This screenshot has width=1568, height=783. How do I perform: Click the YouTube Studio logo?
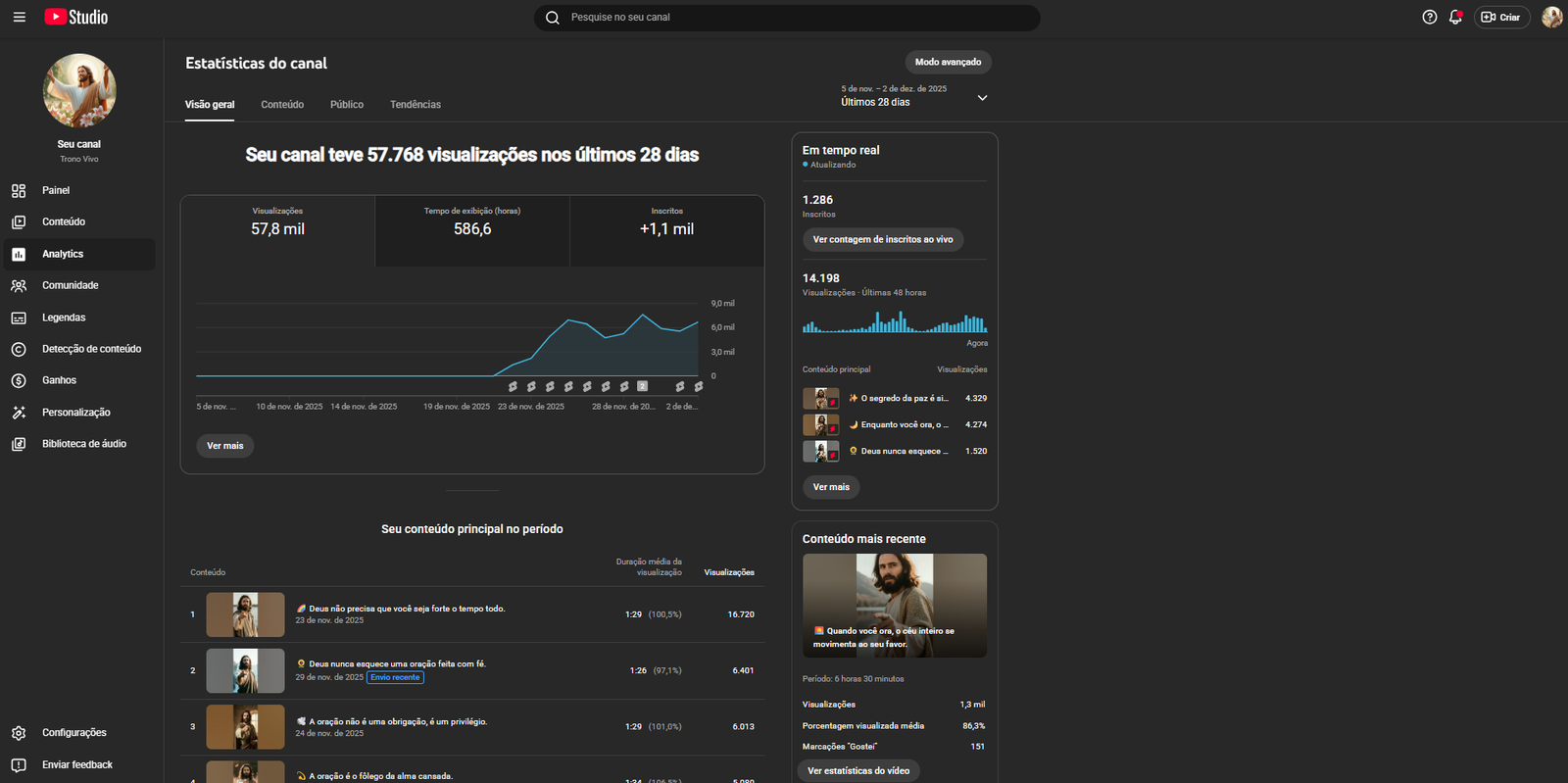click(76, 18)
